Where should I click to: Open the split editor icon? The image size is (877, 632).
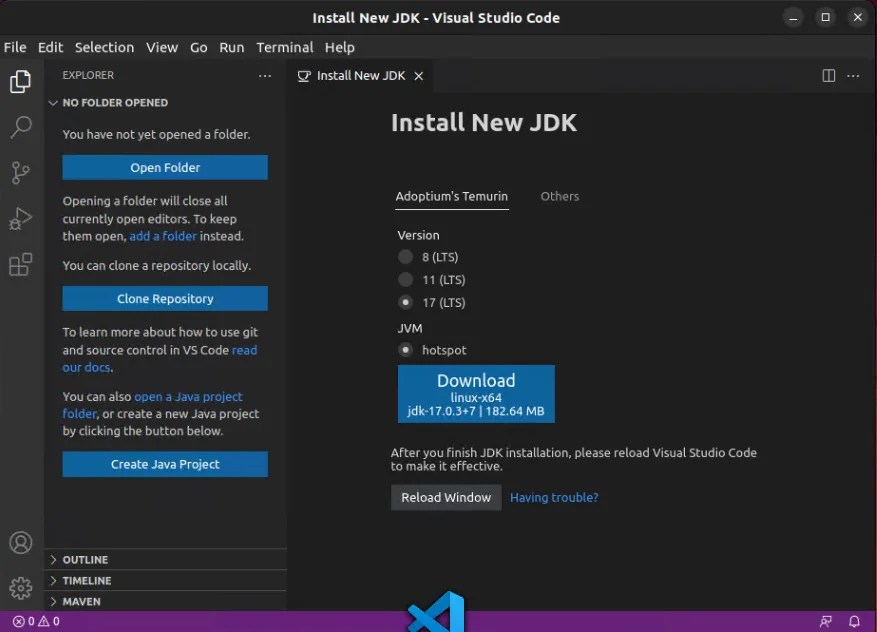[828, 75]
